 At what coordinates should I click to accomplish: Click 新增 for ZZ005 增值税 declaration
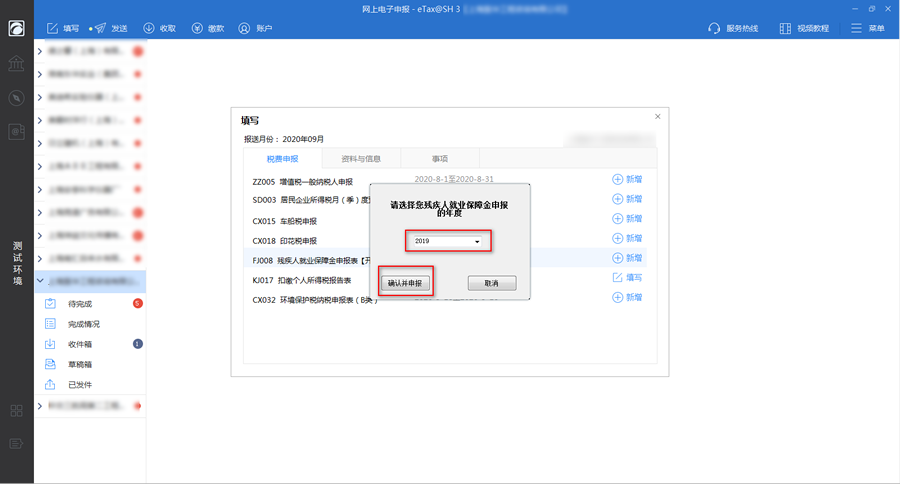[627, 180]
